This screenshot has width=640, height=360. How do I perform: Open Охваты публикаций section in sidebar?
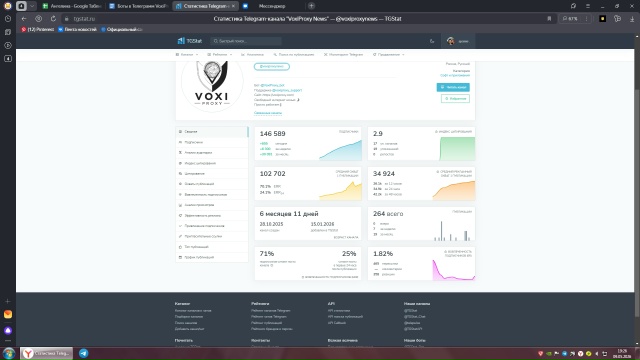(x=212, y=184)
